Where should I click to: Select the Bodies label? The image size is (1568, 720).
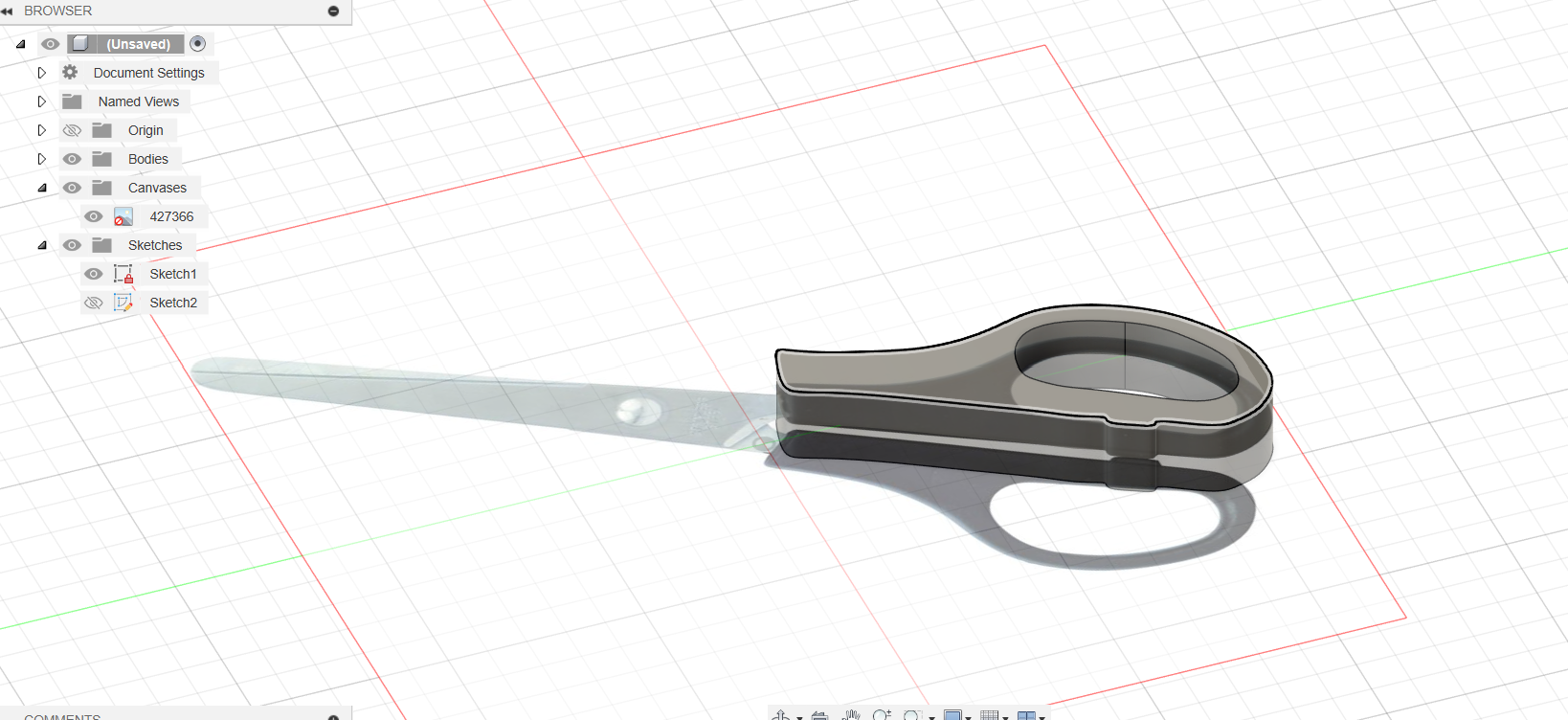[x=148, y=159]
